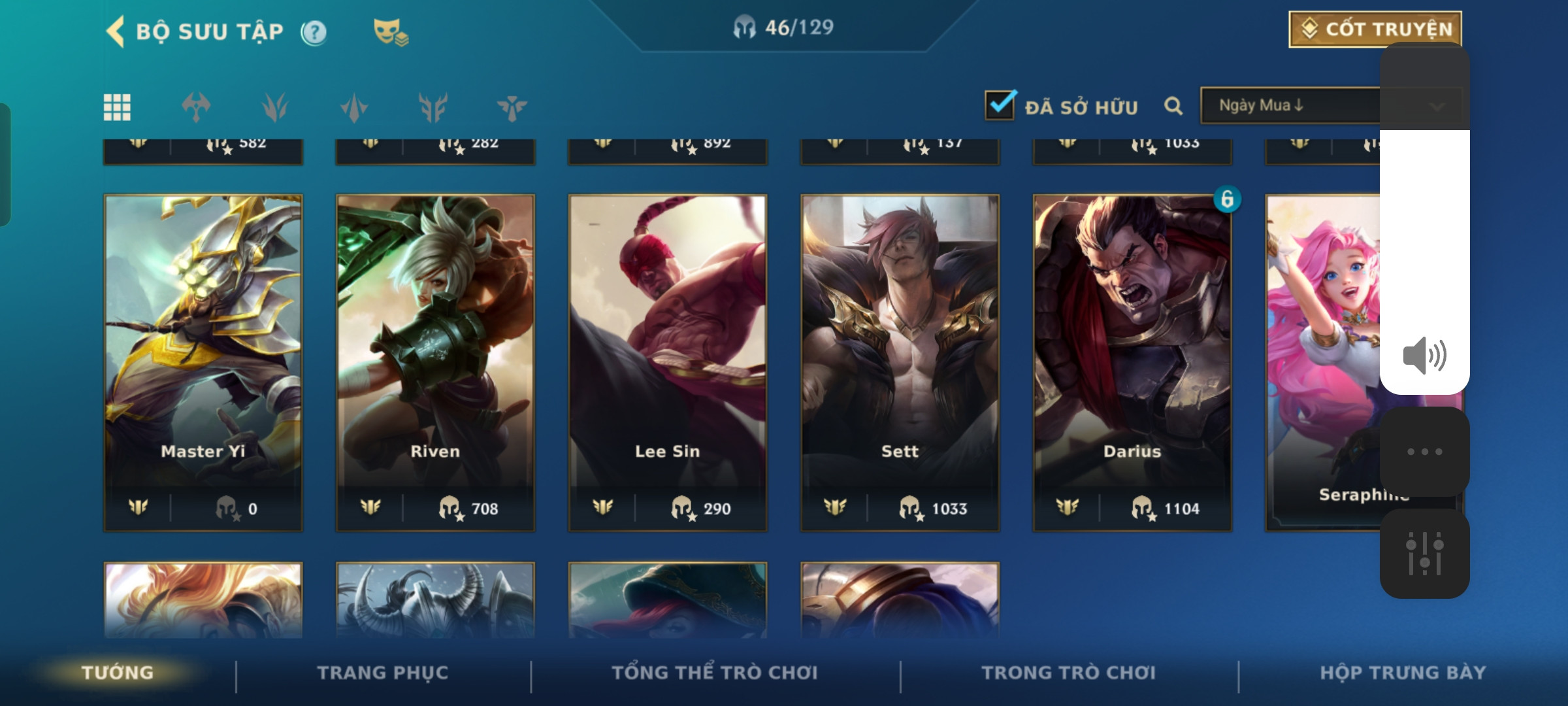Mute sound via the speaker icon
The image size is (1568, 706).
1424,356
